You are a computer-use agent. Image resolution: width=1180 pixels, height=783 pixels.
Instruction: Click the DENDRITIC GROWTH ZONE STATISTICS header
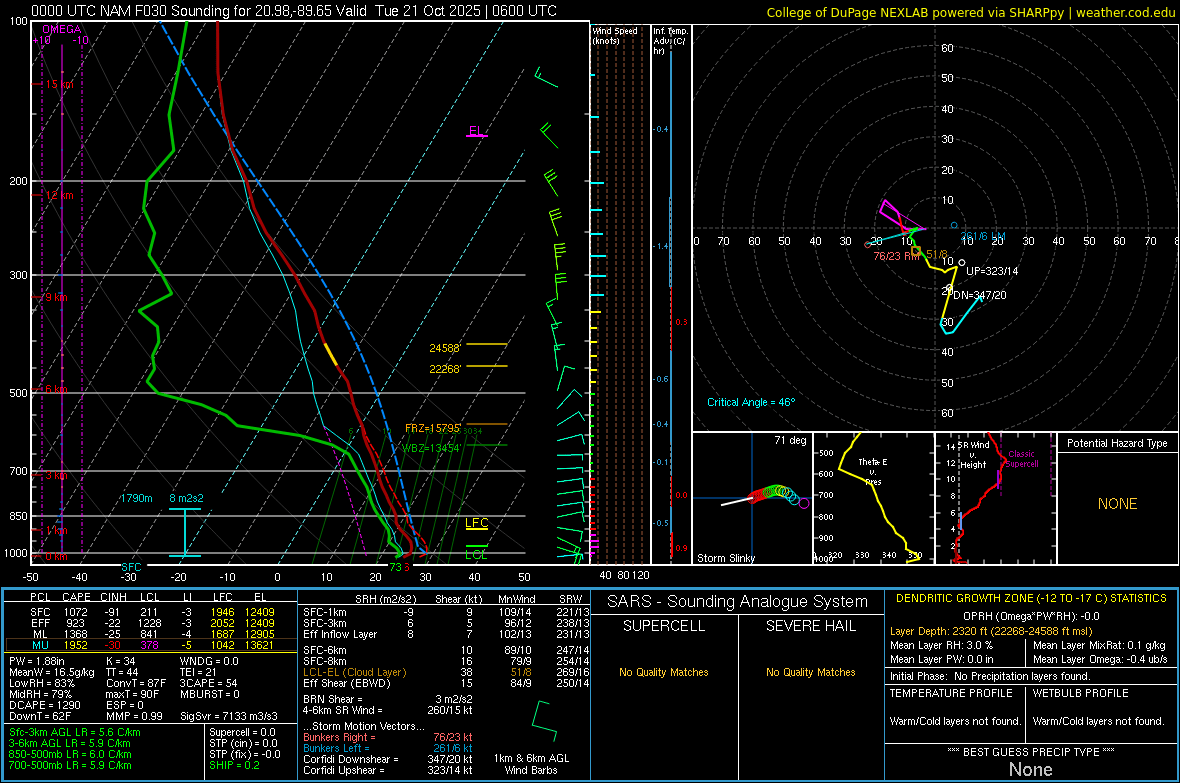pos(1031,599)
